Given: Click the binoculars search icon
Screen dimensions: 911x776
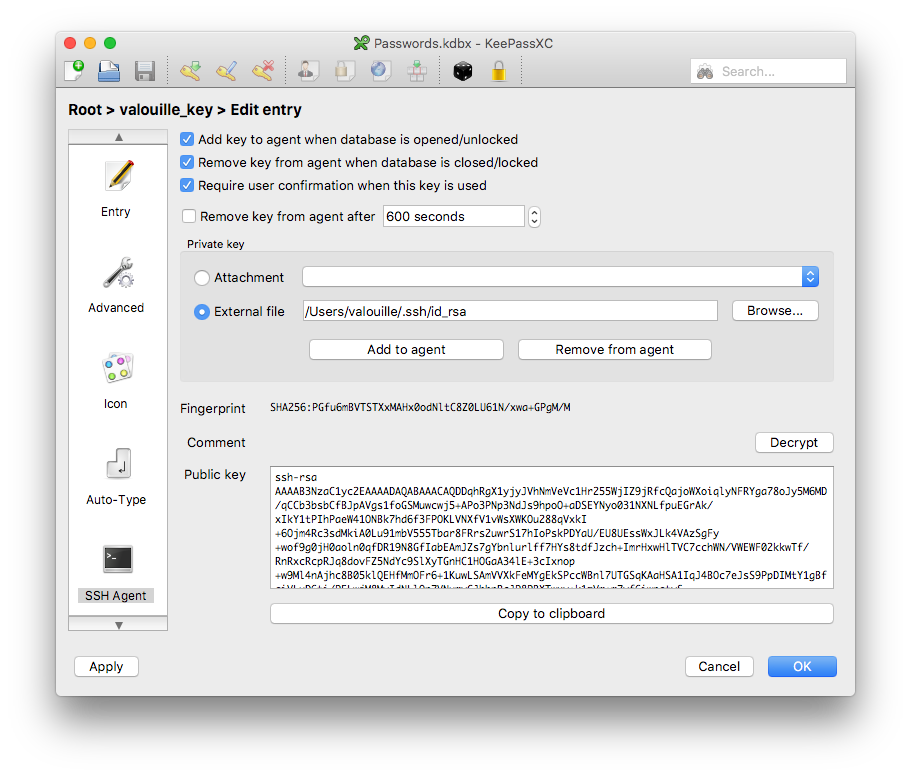Looking at the screenshot, I should click(705, 71).
